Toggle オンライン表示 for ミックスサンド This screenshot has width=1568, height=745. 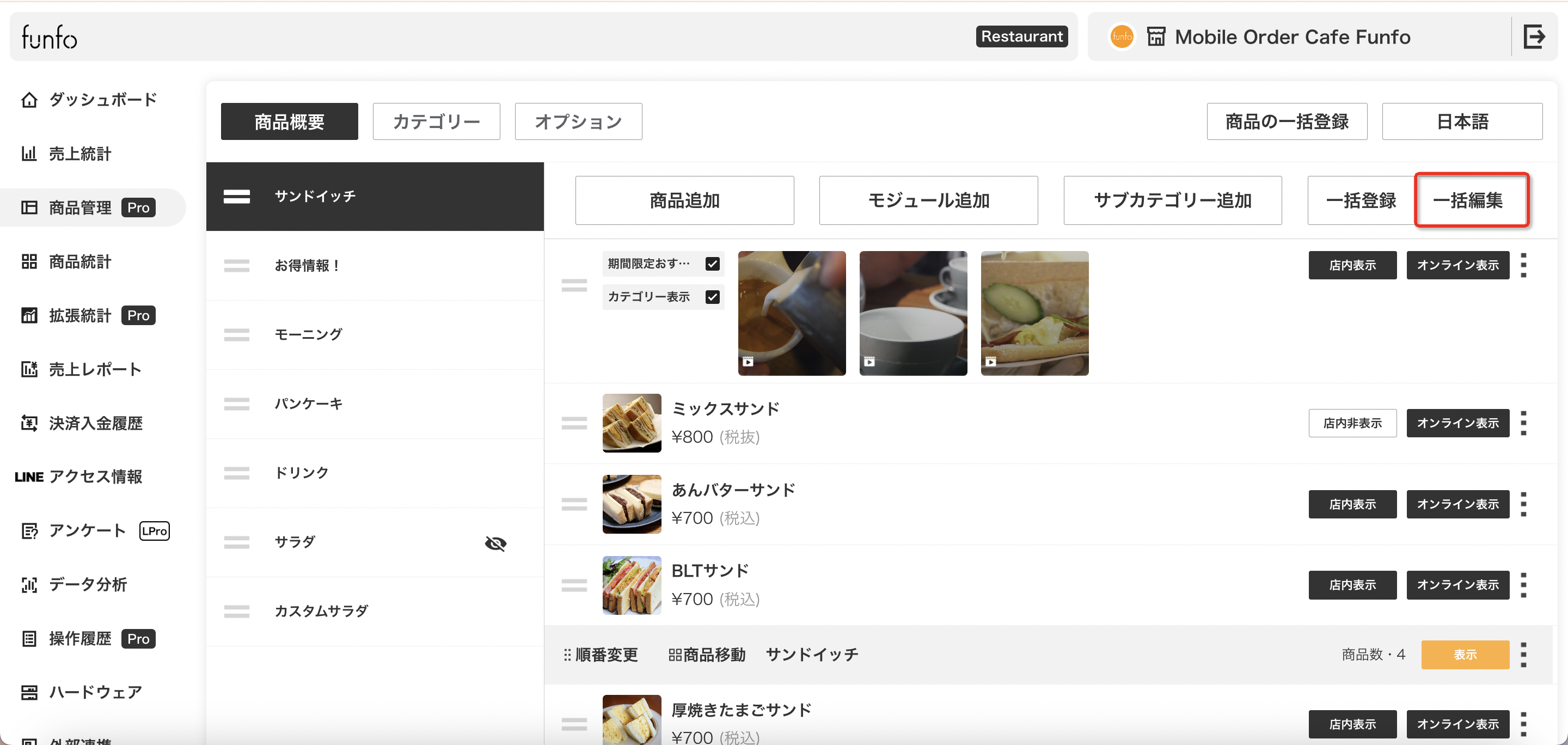1458,423
